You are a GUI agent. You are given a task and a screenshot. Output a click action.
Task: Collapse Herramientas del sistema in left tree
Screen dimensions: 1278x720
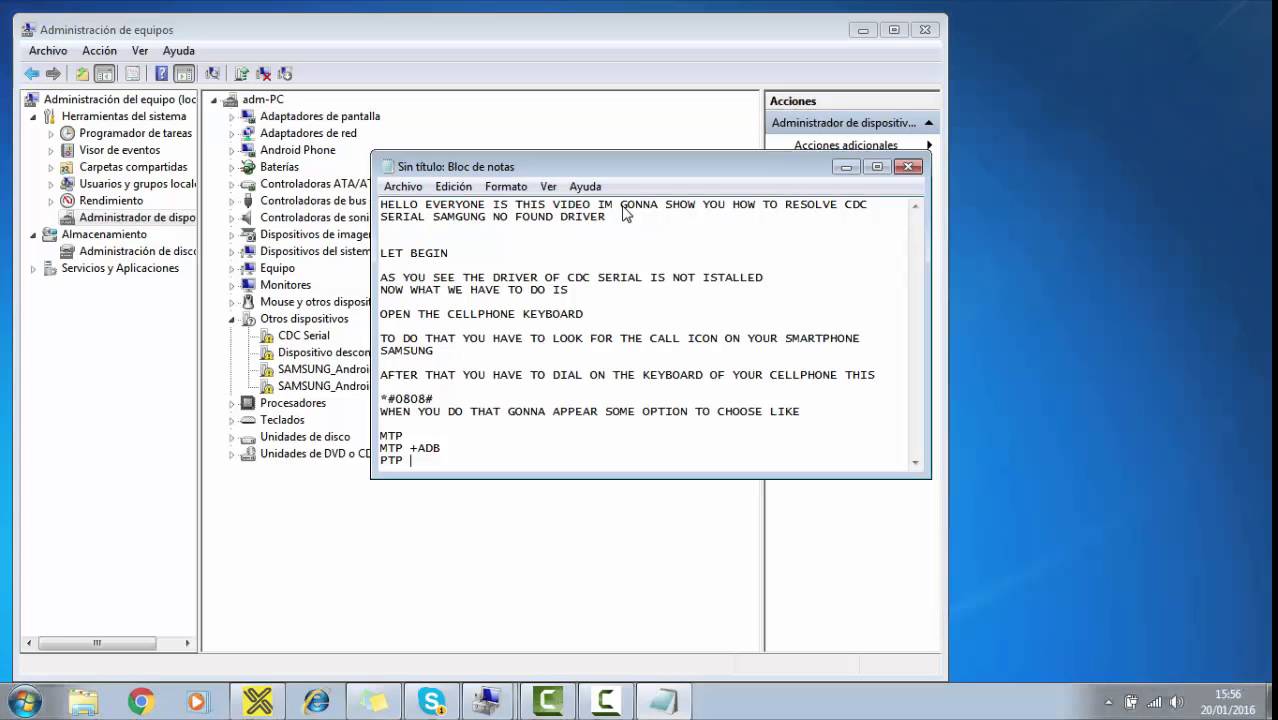33,117
